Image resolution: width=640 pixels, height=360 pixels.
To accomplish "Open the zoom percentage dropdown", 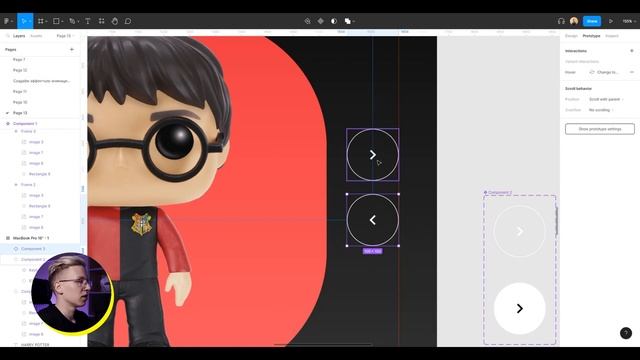I will click(629, 21).
